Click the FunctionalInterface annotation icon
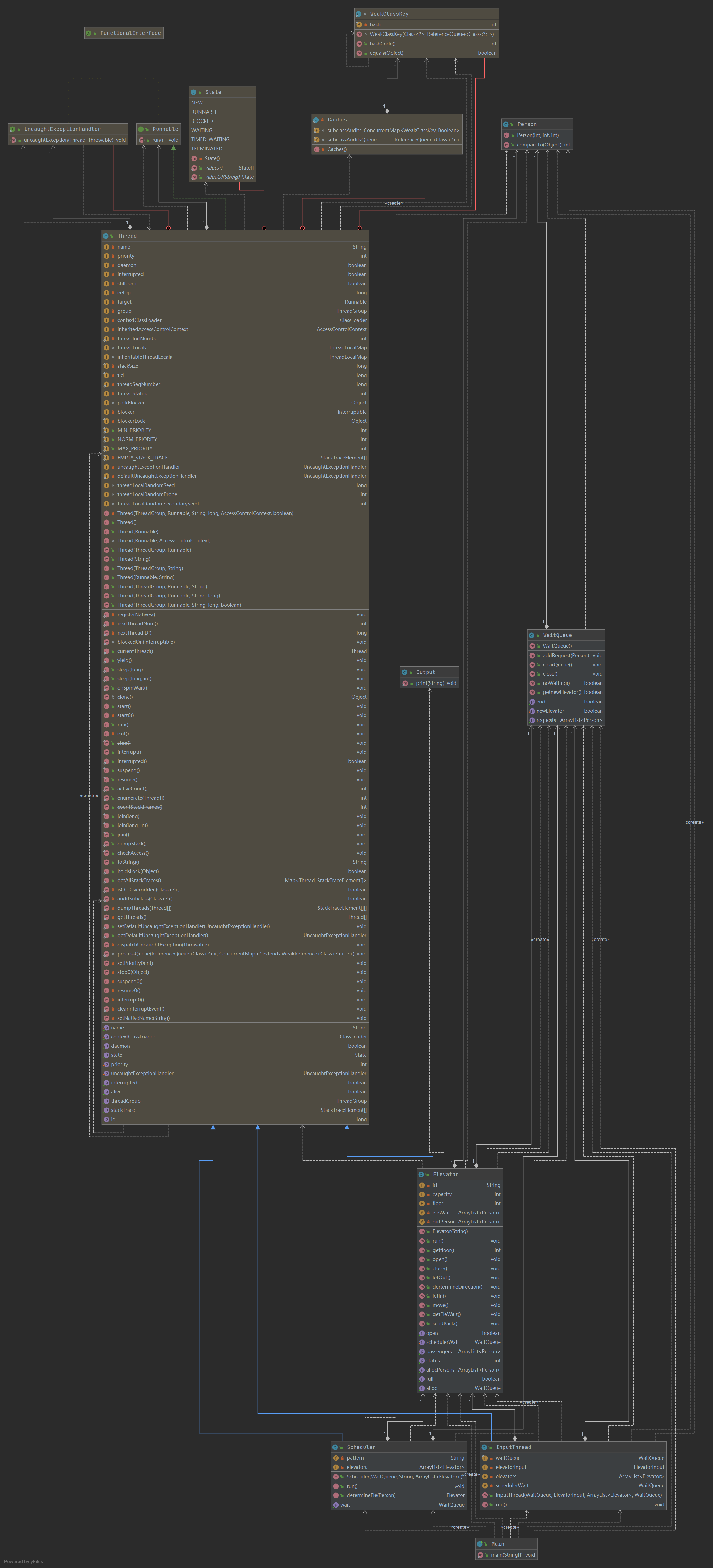Image resolution: width=713 pixels, height=1568 pixels. (x=89, y=33)
